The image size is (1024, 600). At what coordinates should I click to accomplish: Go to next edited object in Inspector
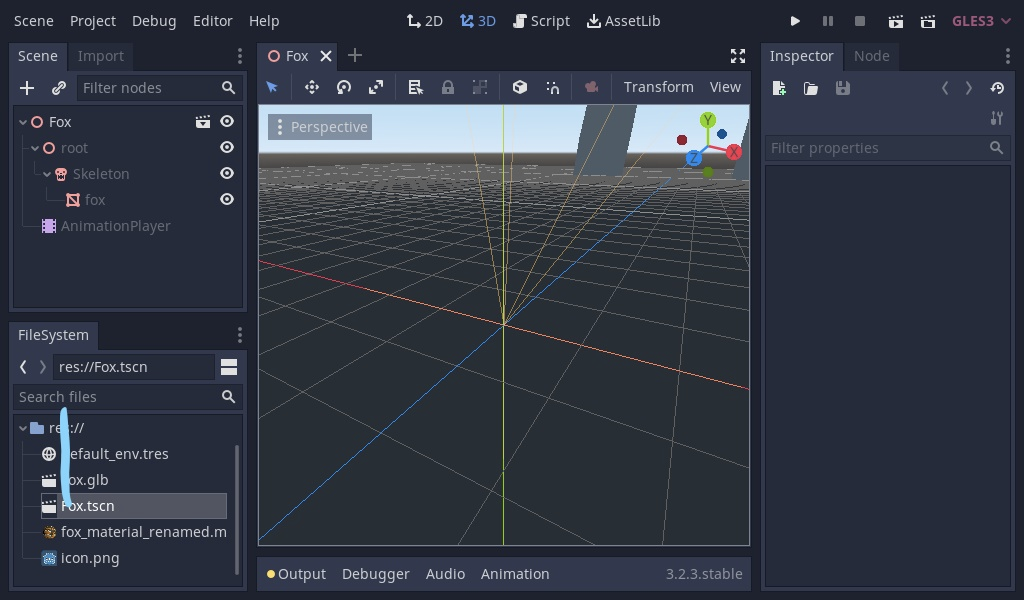[968, 87]
